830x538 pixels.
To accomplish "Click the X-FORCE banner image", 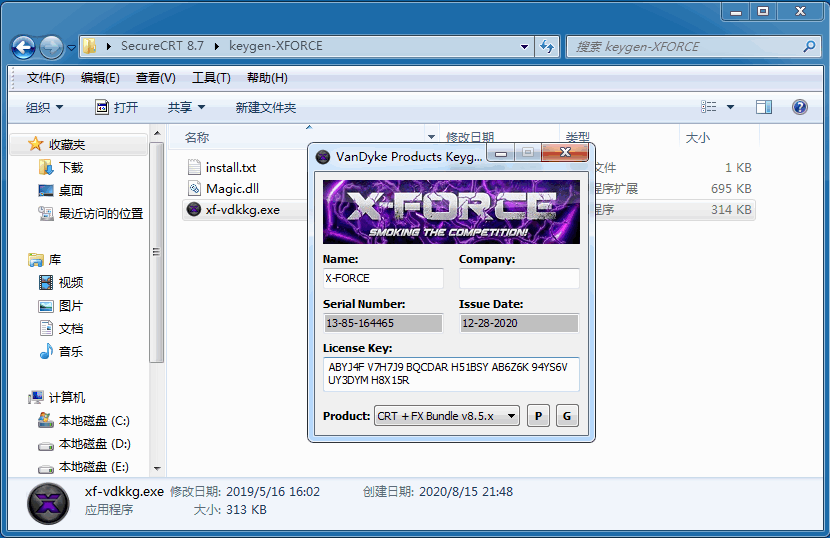I will pyautogui.click(x=451, y=212).
